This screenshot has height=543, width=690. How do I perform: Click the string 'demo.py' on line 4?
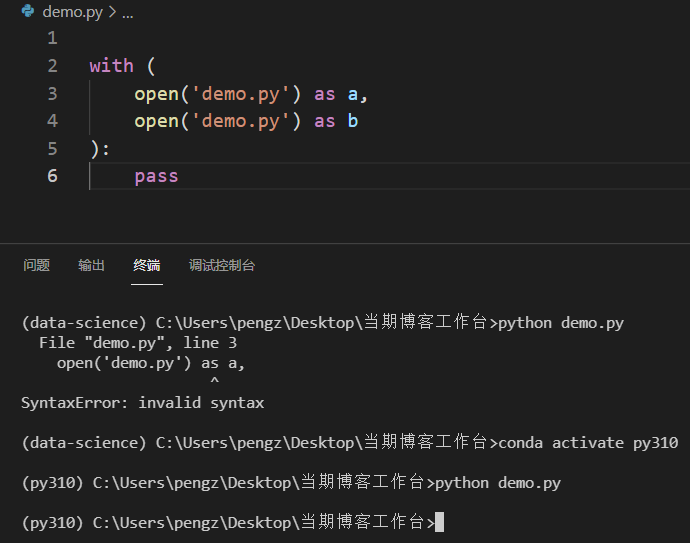240,121
